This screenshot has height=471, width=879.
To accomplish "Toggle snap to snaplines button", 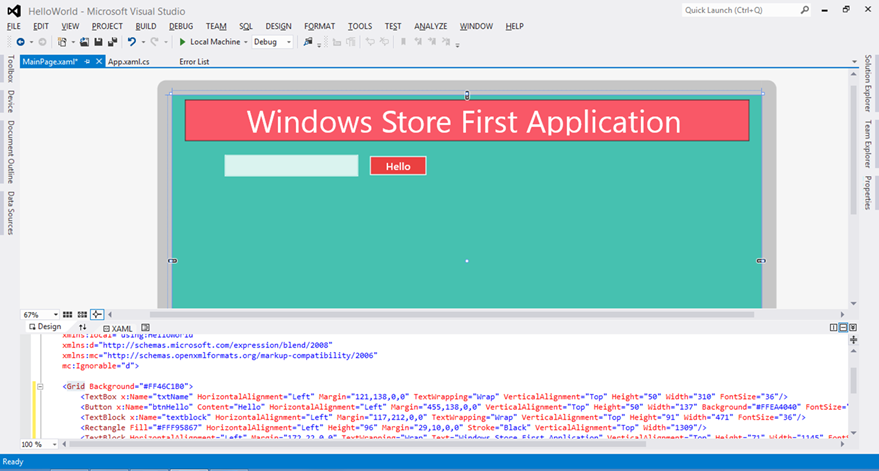I will [x=97, y=315].
